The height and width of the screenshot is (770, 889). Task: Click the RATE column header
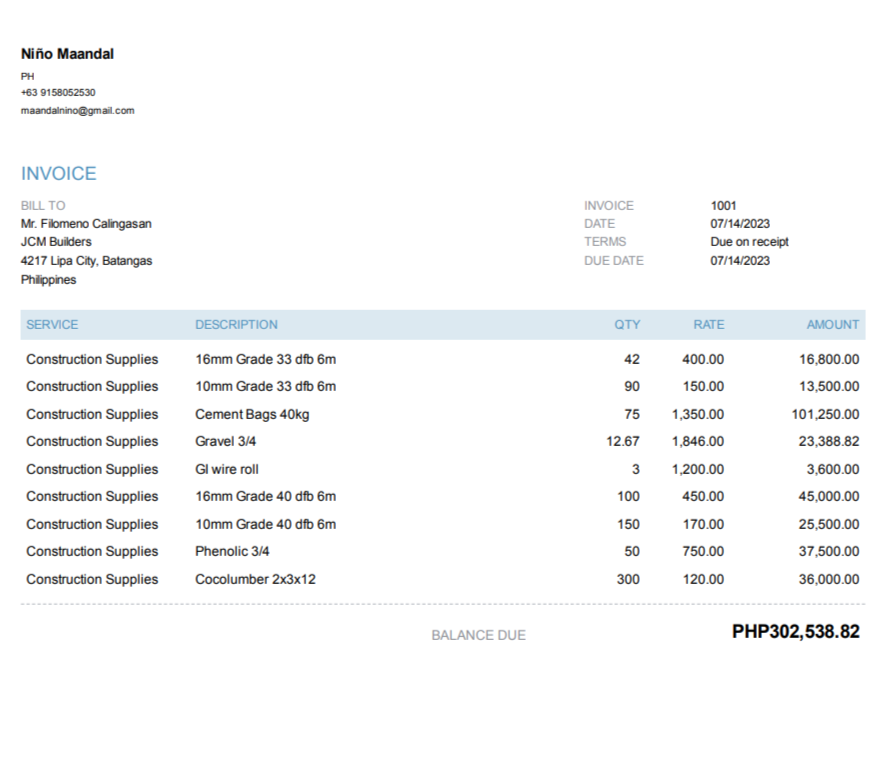pyautogui.click(x=709, y=325)
